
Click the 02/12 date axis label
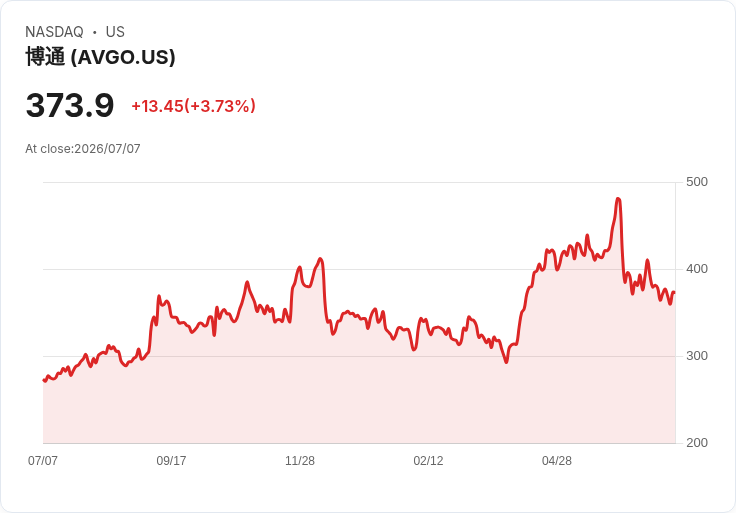coord(428,460)
